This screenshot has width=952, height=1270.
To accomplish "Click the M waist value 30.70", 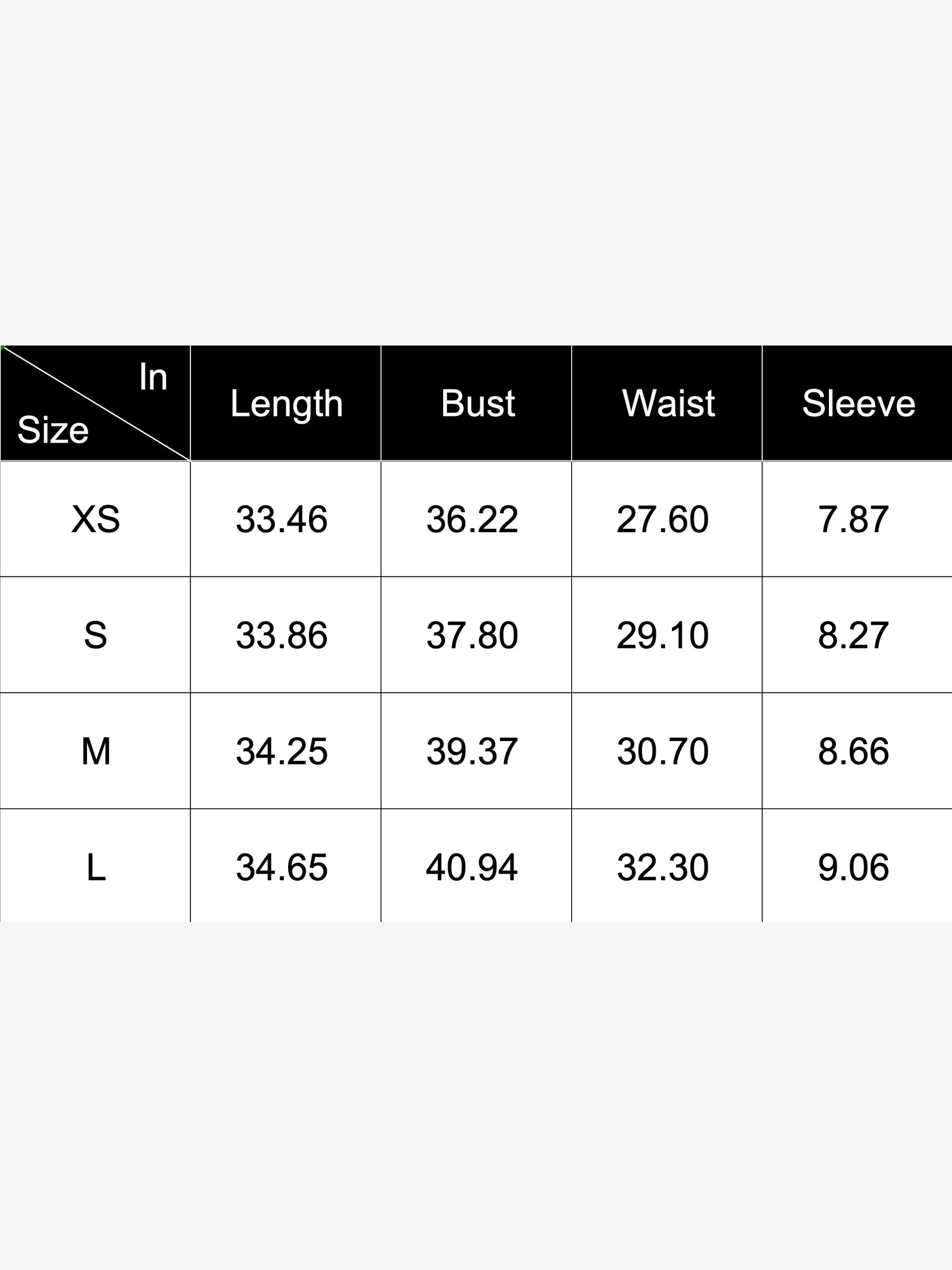I will tap(663, 751).
